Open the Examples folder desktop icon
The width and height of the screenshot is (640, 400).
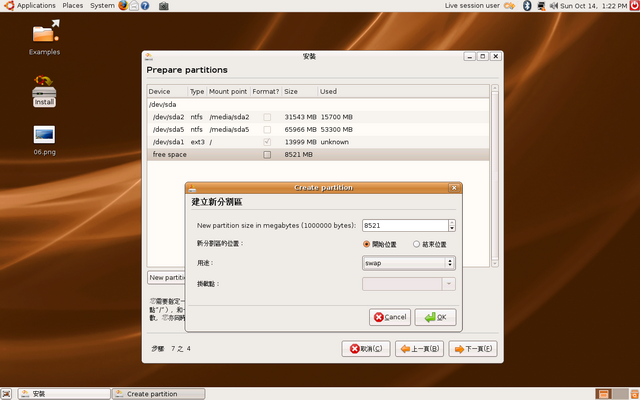[45, 37]
